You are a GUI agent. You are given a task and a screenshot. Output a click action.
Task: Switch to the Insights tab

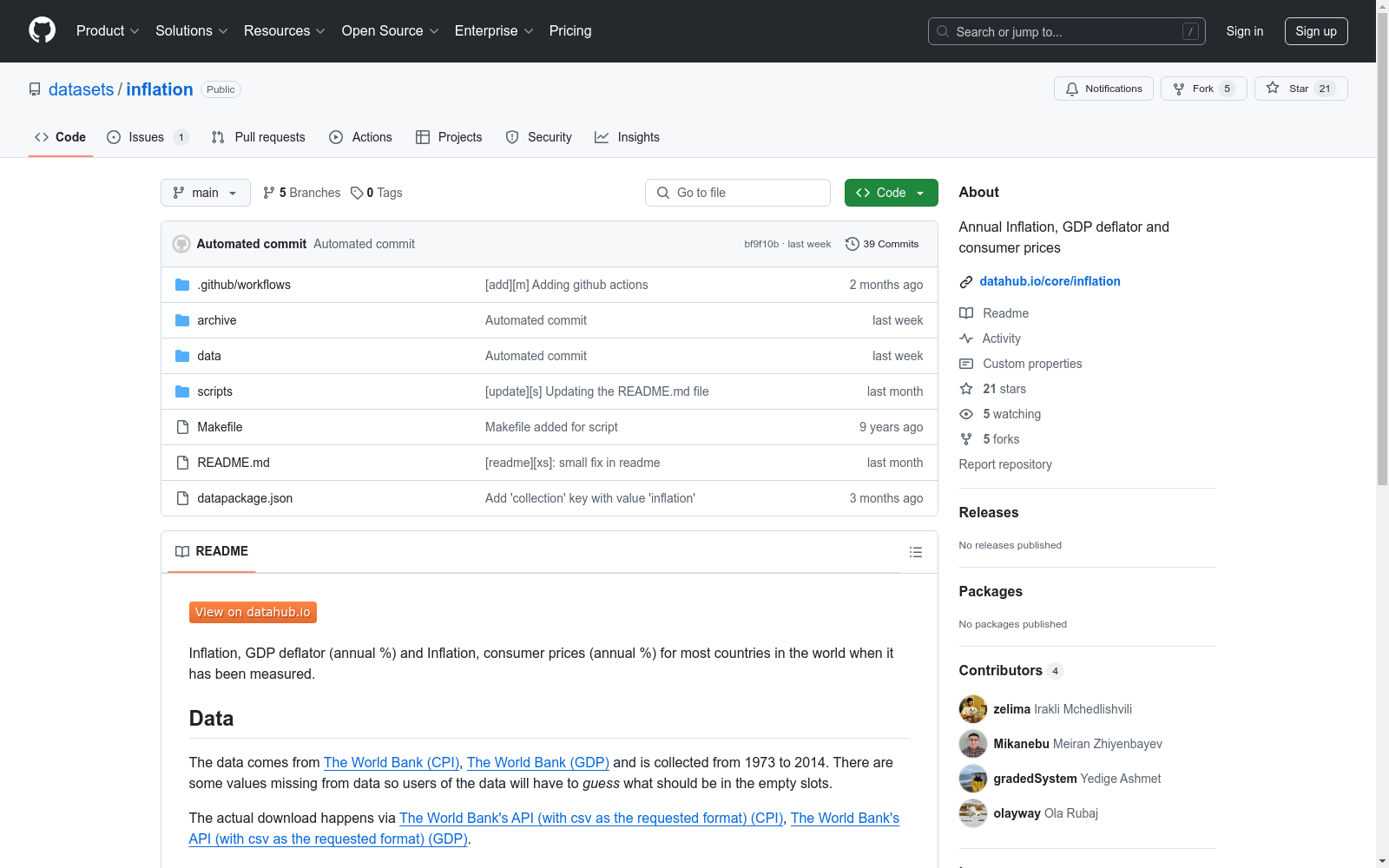tap(628, 137)
